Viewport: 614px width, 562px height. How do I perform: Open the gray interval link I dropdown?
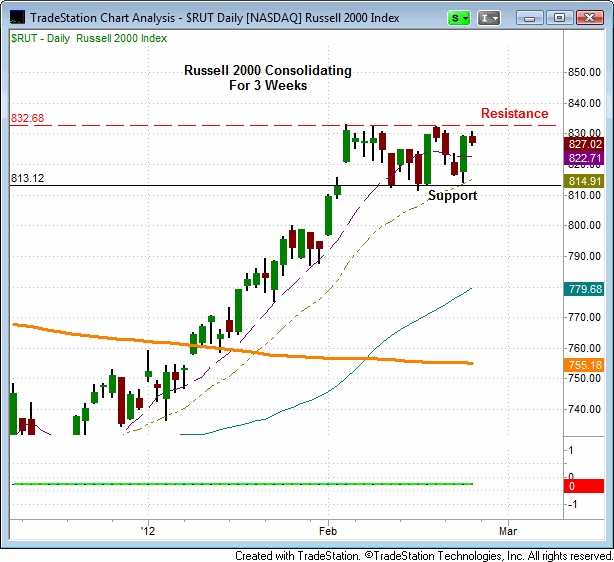488,18
